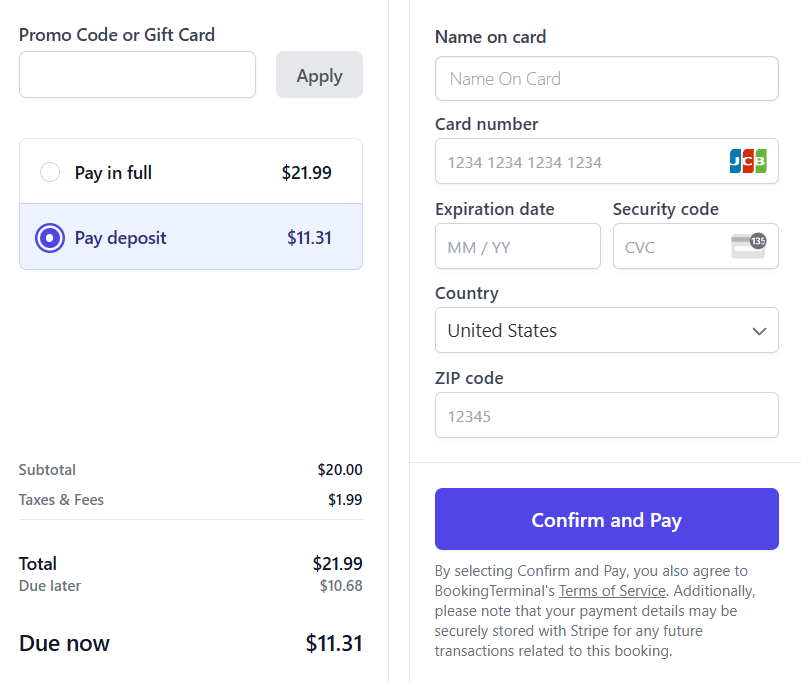This screenshot has height=683, width=801.
Task: Click the CVC security code field
Action: (696, 246)
